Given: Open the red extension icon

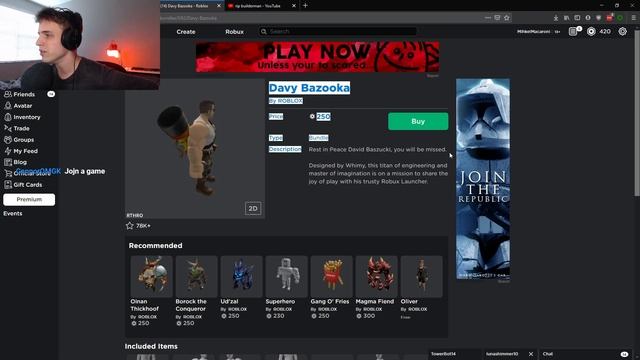Looking at the screenshot, I should (x=609, y=18).
